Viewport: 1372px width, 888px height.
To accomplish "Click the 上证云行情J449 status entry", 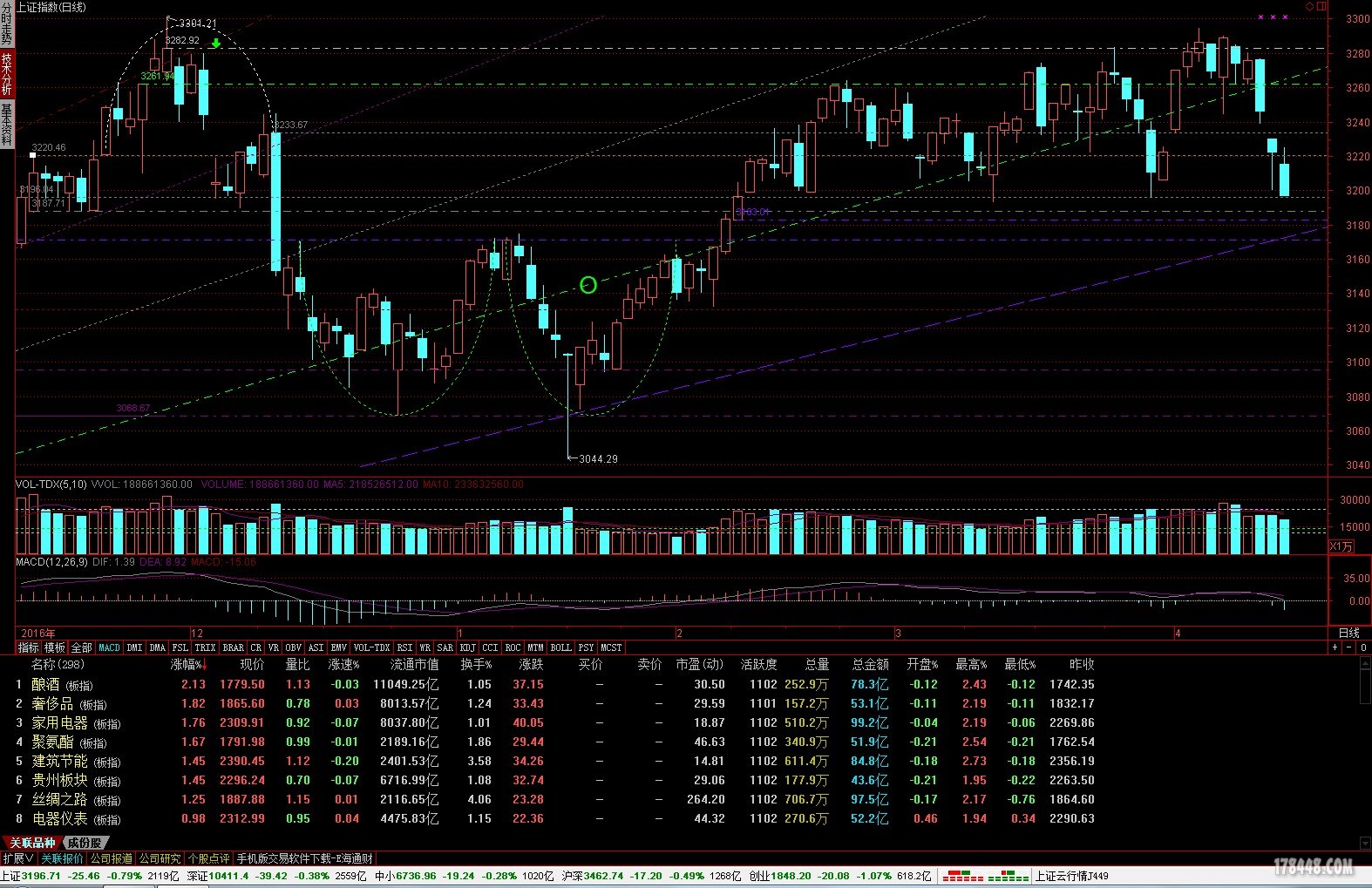I will (x=1071, y=876).
